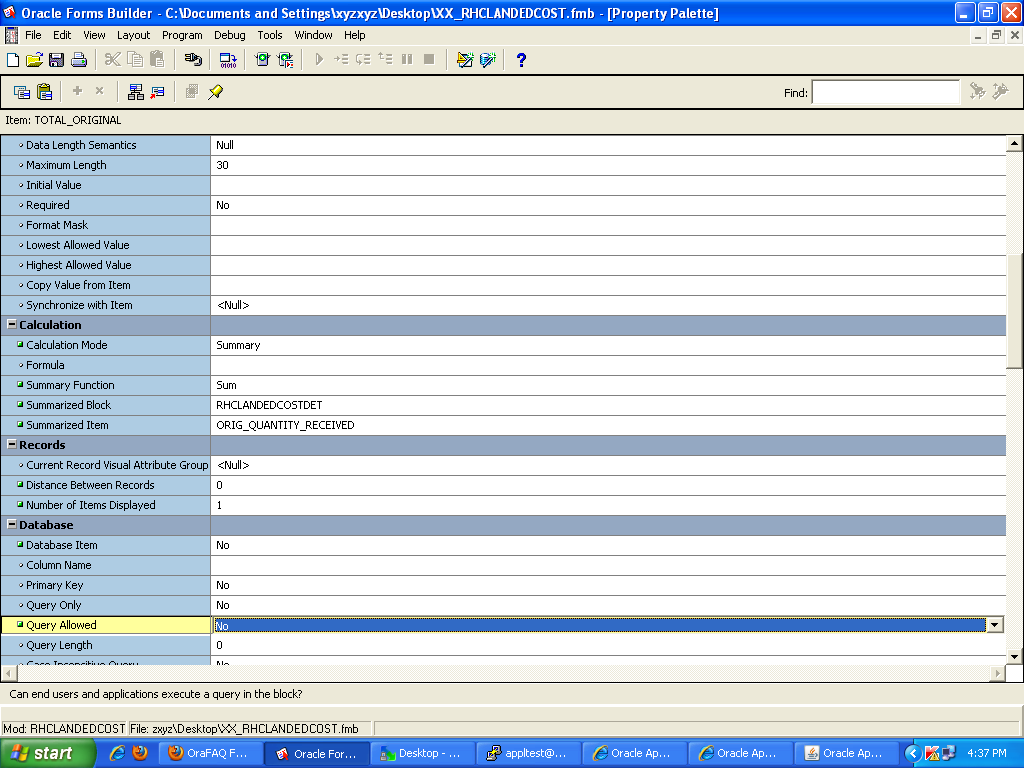Open a form with the Open folder icon
This screenshot has height=768, width=1024.
[34, 60]
